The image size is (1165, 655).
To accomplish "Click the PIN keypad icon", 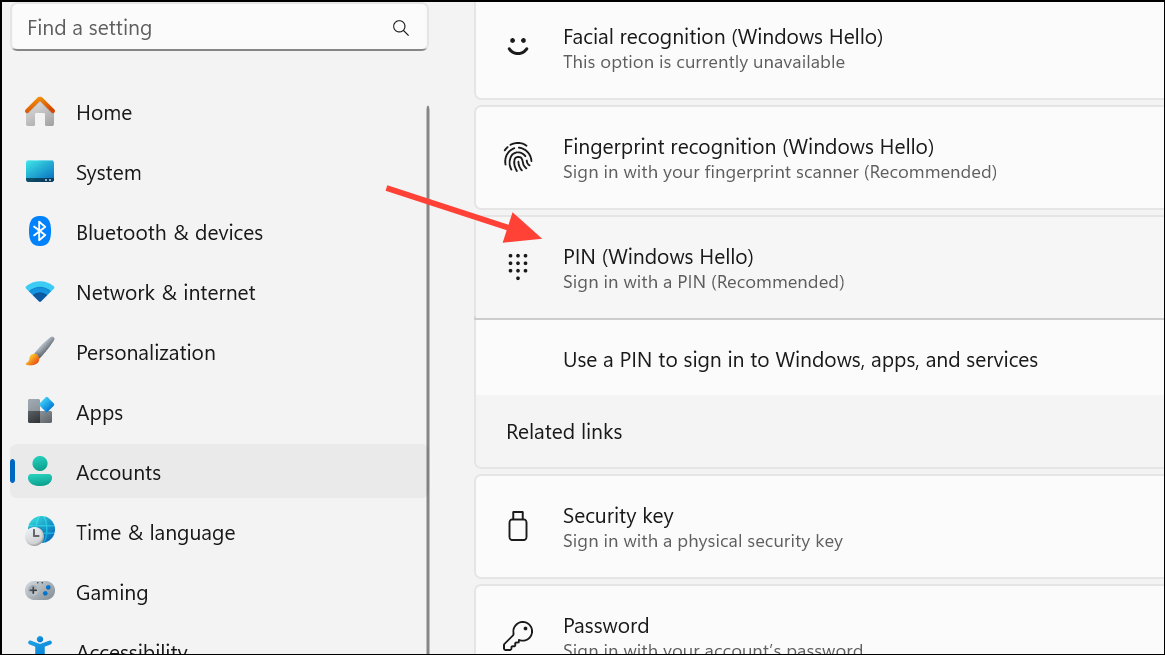I will (518, 267).
